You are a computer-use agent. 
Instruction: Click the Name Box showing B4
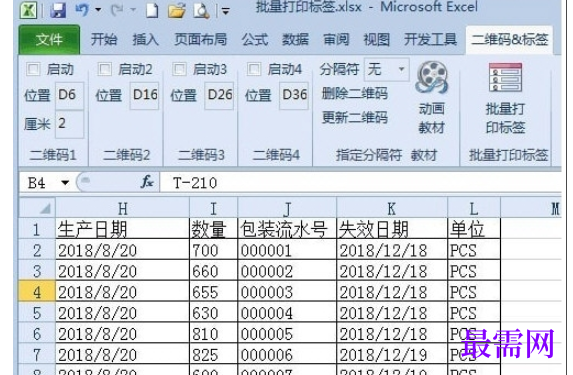pos(39,182)
